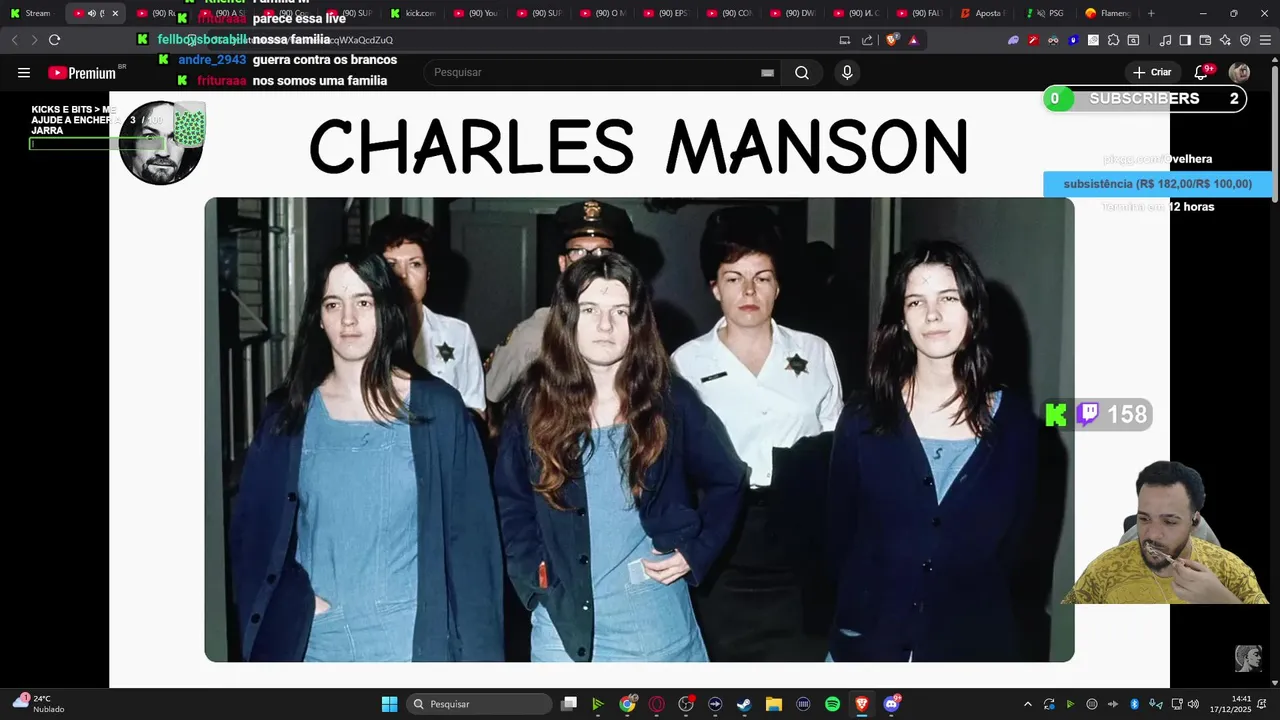Screen dimensions: 1280x720
Task: Switch to the (90) FAL YouTube tab
Action: click(920, 13)
